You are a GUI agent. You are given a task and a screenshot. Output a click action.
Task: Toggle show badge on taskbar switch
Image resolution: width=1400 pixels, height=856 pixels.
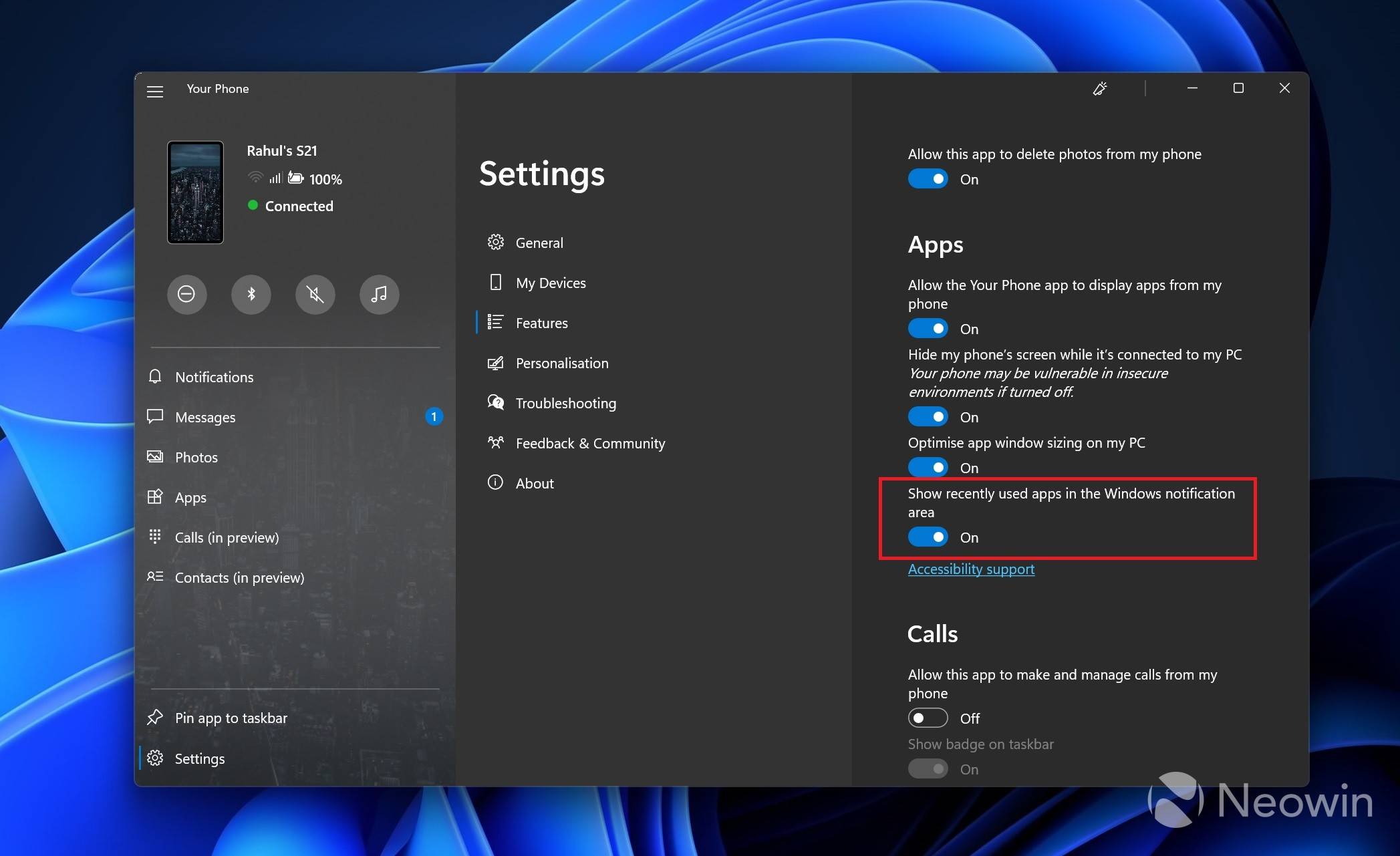[928, 769]
